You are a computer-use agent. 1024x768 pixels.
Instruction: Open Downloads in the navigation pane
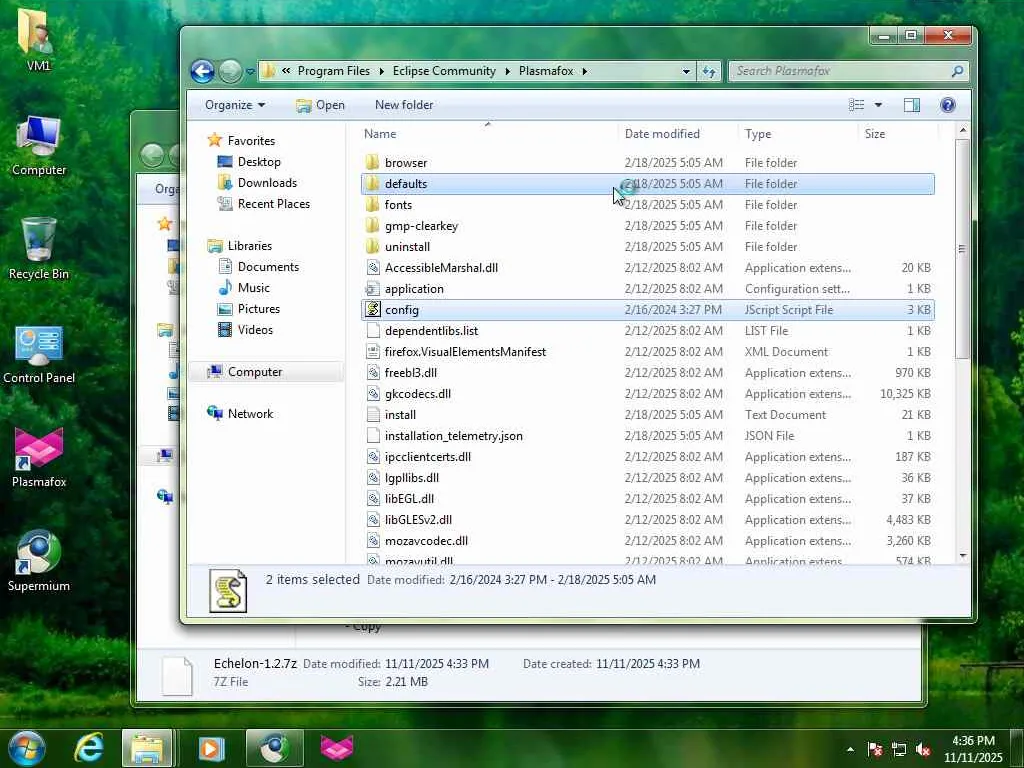coord(267,183)
